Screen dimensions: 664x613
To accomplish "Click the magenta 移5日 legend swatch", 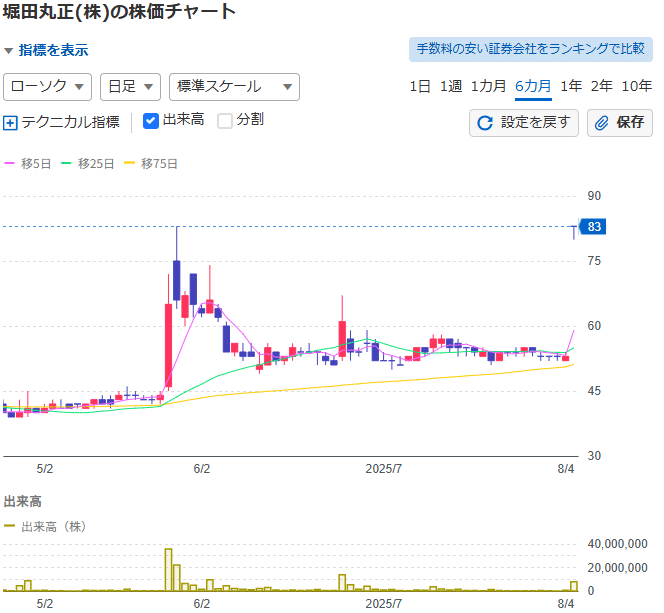I will (9, 163).
